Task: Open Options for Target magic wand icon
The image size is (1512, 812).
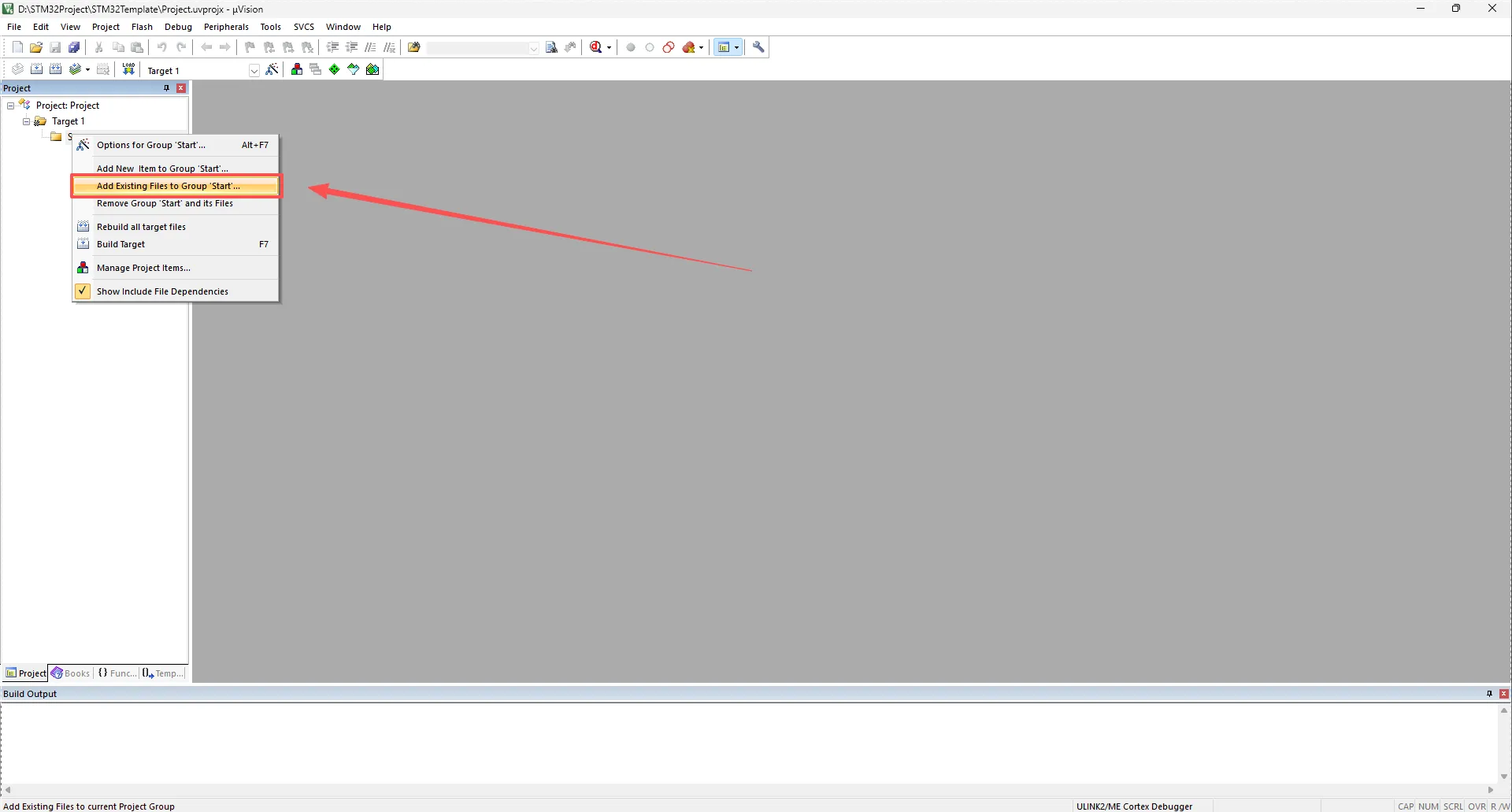Action: [272, 69]
